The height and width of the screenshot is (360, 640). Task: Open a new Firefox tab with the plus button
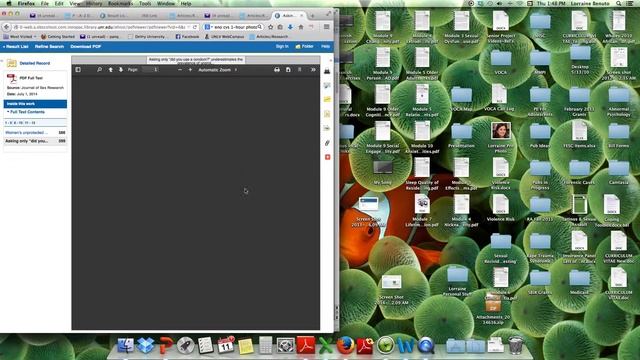(313, 16)
